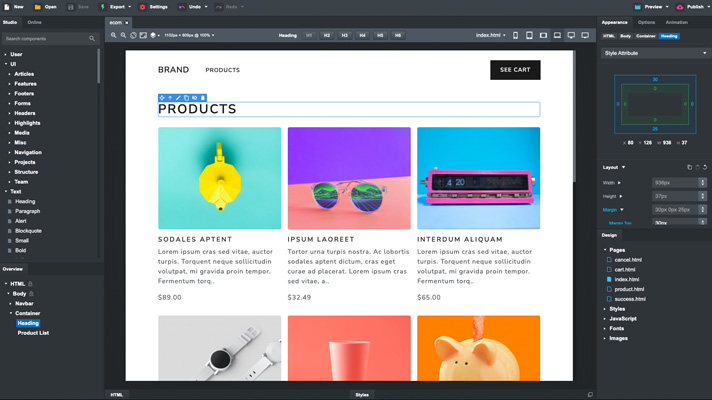The image size is (712, 400).
Task: Click the SEE CART button
Action: coord(515,70)
